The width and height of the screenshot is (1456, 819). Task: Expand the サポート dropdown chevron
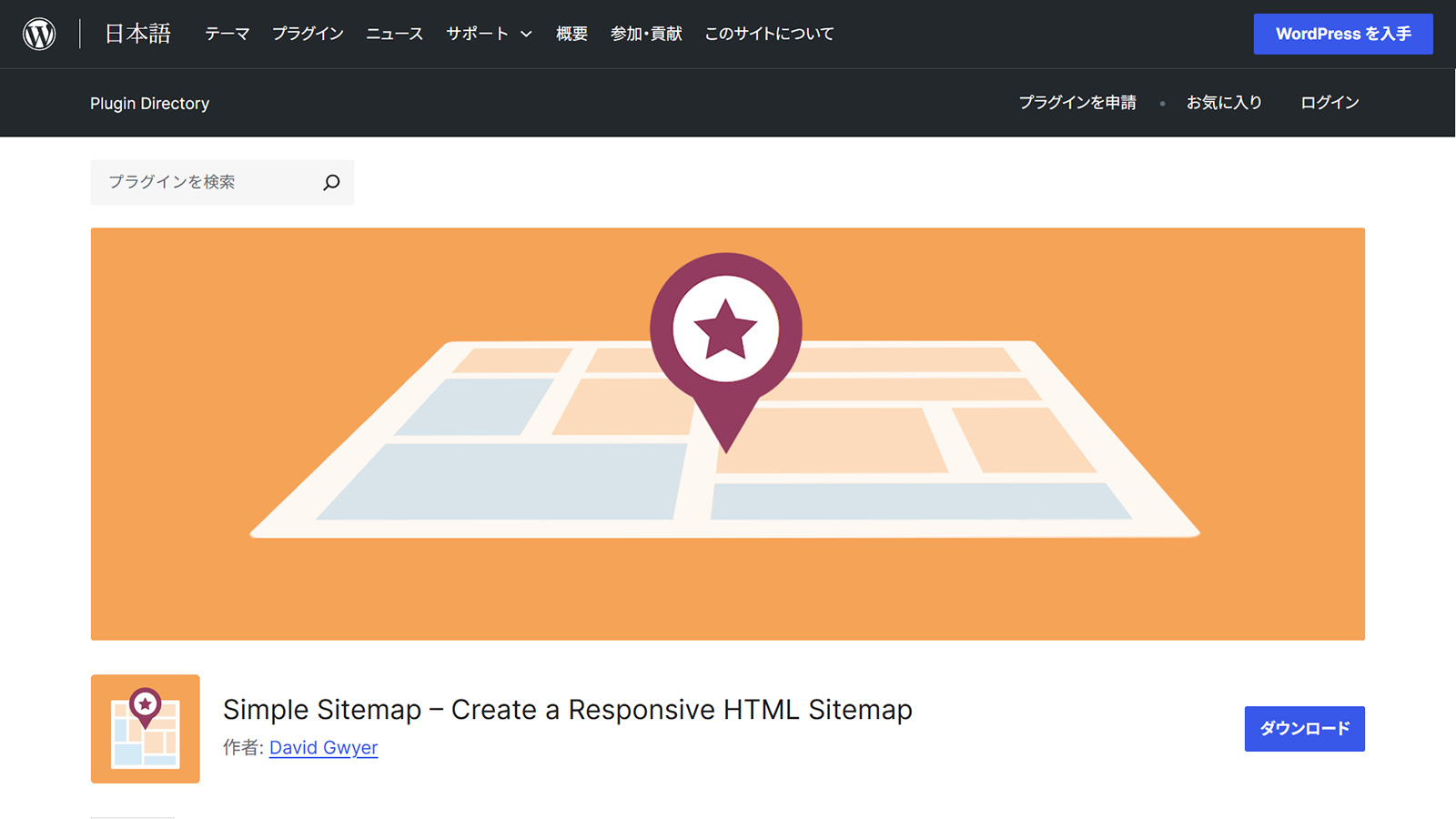(526, 35)
